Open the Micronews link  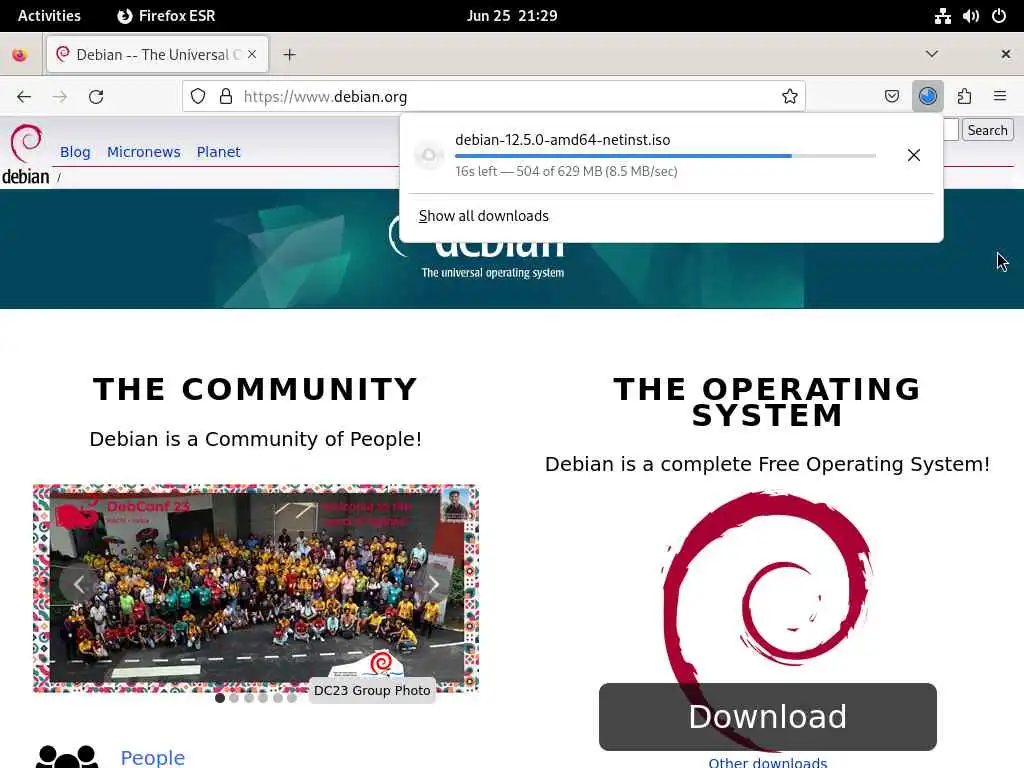pyautogui.click(x=144, y=152)
